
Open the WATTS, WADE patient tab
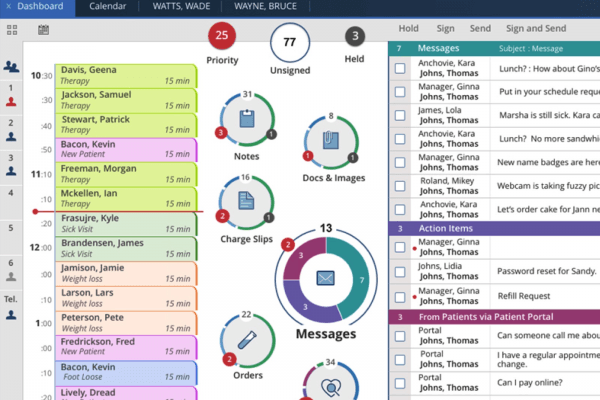point(181,6)
